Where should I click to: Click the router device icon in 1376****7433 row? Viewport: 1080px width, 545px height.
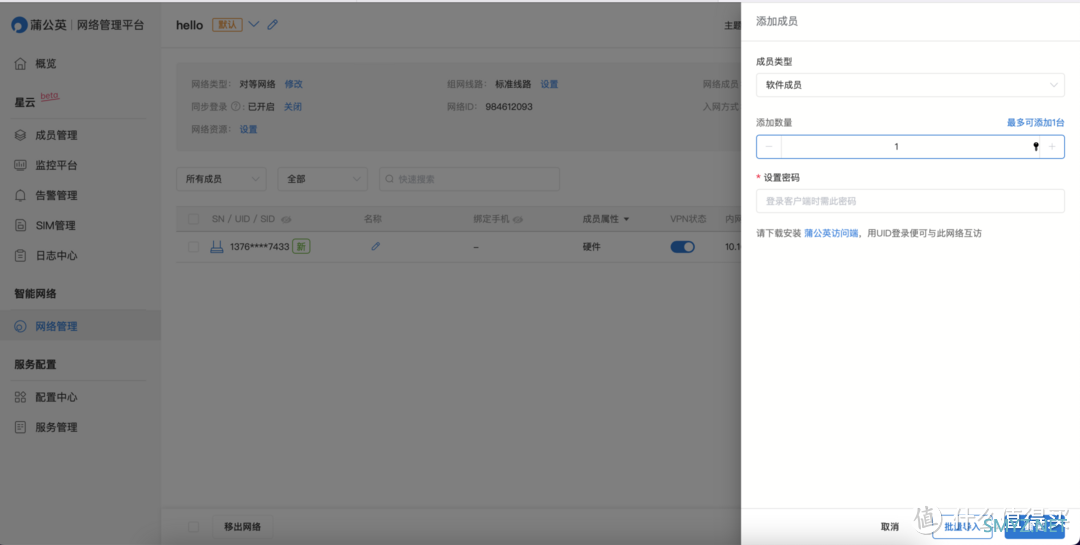point(217,247)
